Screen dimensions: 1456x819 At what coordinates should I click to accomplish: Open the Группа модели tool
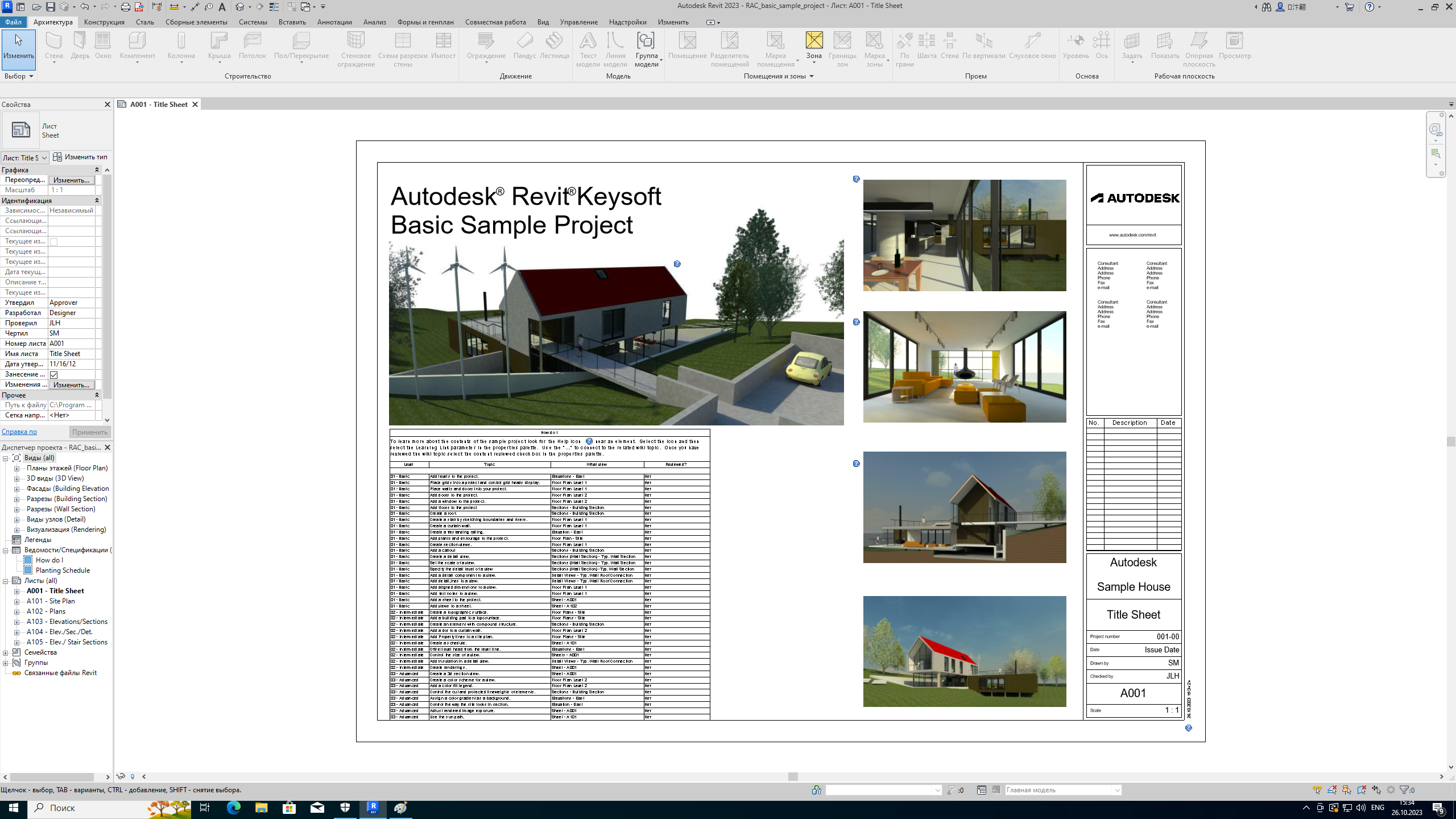tap(647, 49)
